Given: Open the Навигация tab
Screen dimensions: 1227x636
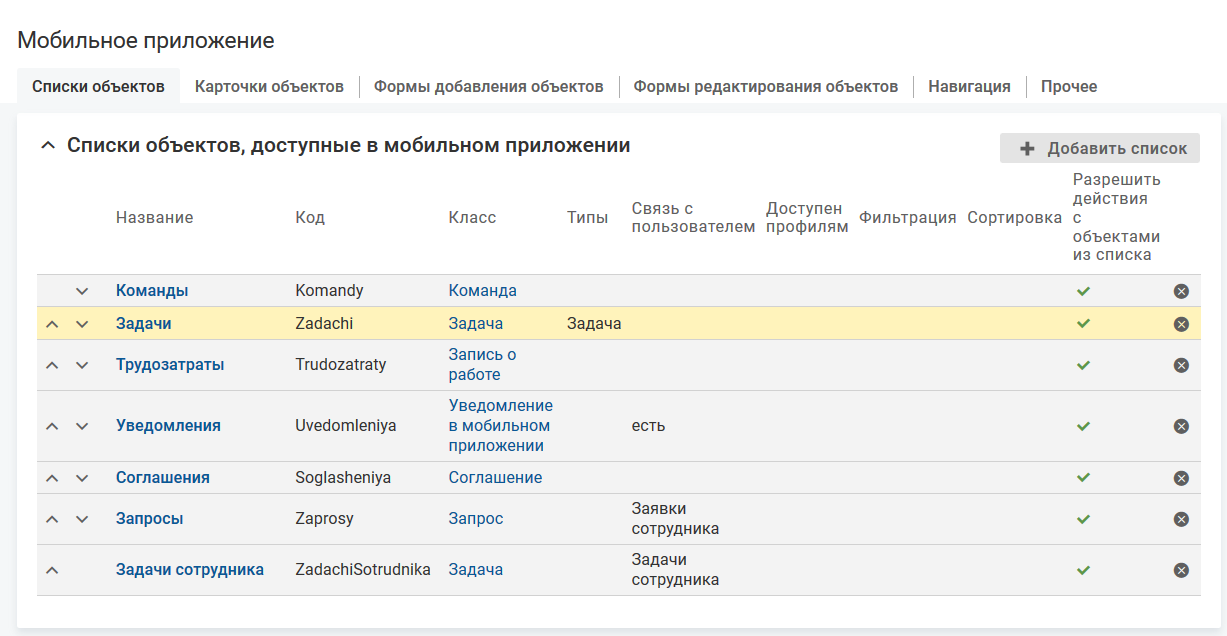Looking at the screenshot, I should [969, 87].
